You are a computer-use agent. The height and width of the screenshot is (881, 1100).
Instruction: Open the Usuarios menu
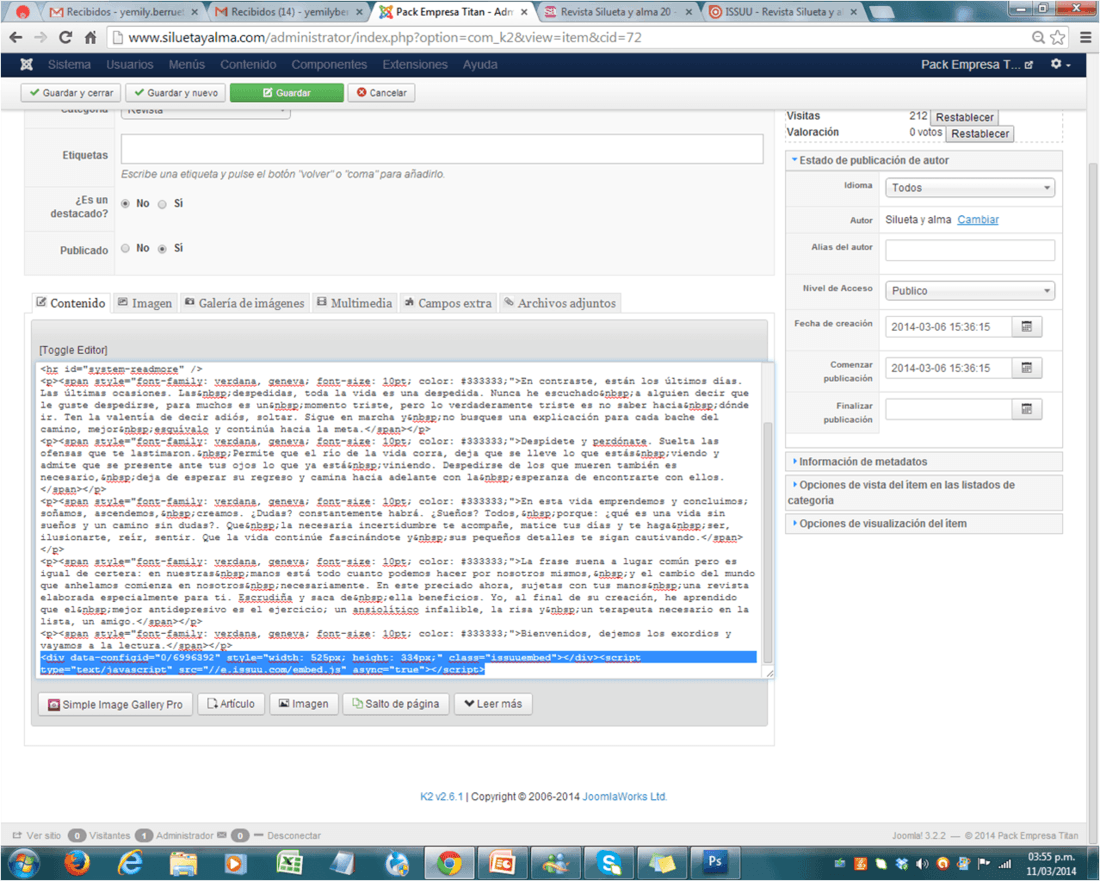pos(130,65)
